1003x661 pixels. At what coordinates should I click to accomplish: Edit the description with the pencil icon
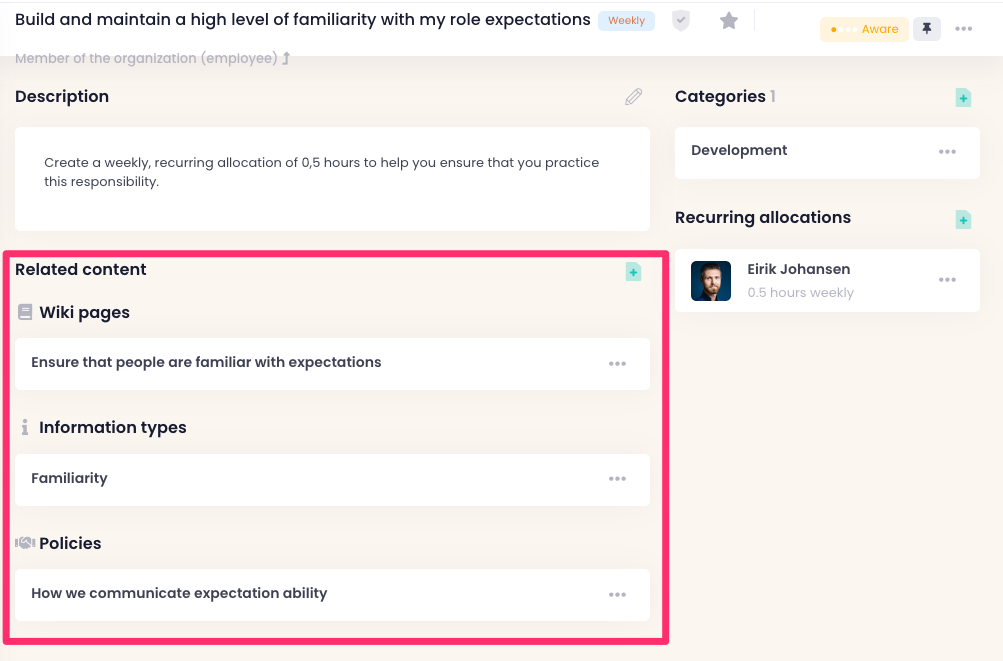click(634, 97)
